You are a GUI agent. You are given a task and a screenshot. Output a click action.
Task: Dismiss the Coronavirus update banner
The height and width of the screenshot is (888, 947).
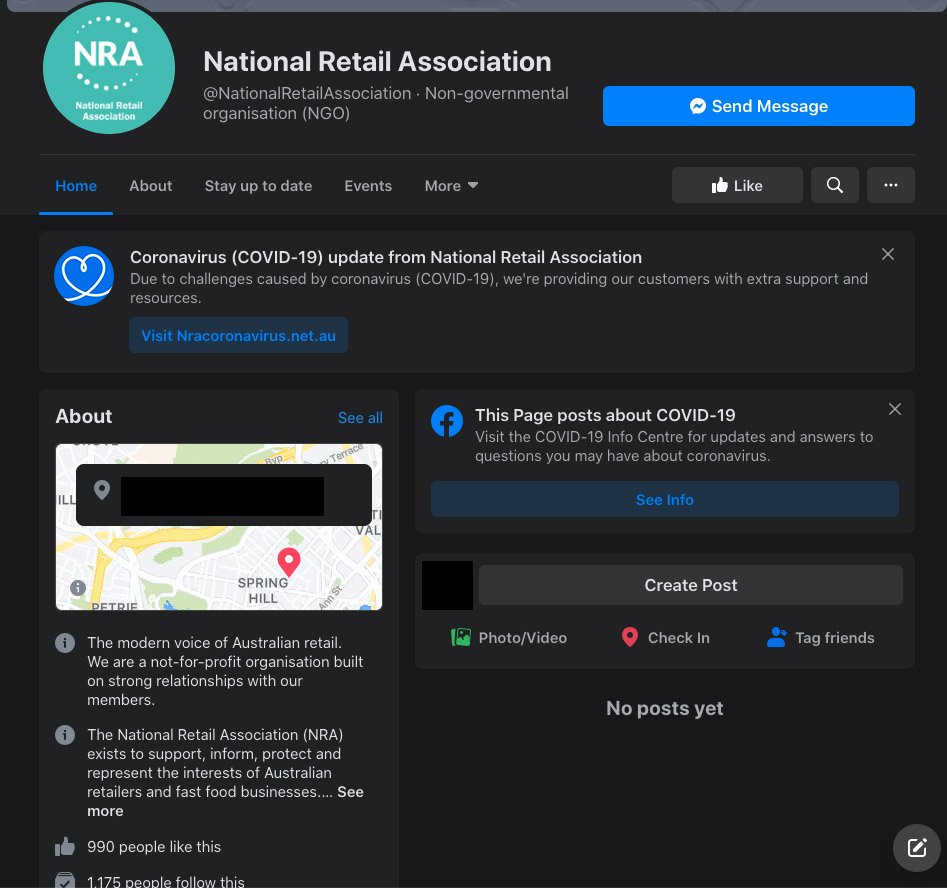coord(887,254)
